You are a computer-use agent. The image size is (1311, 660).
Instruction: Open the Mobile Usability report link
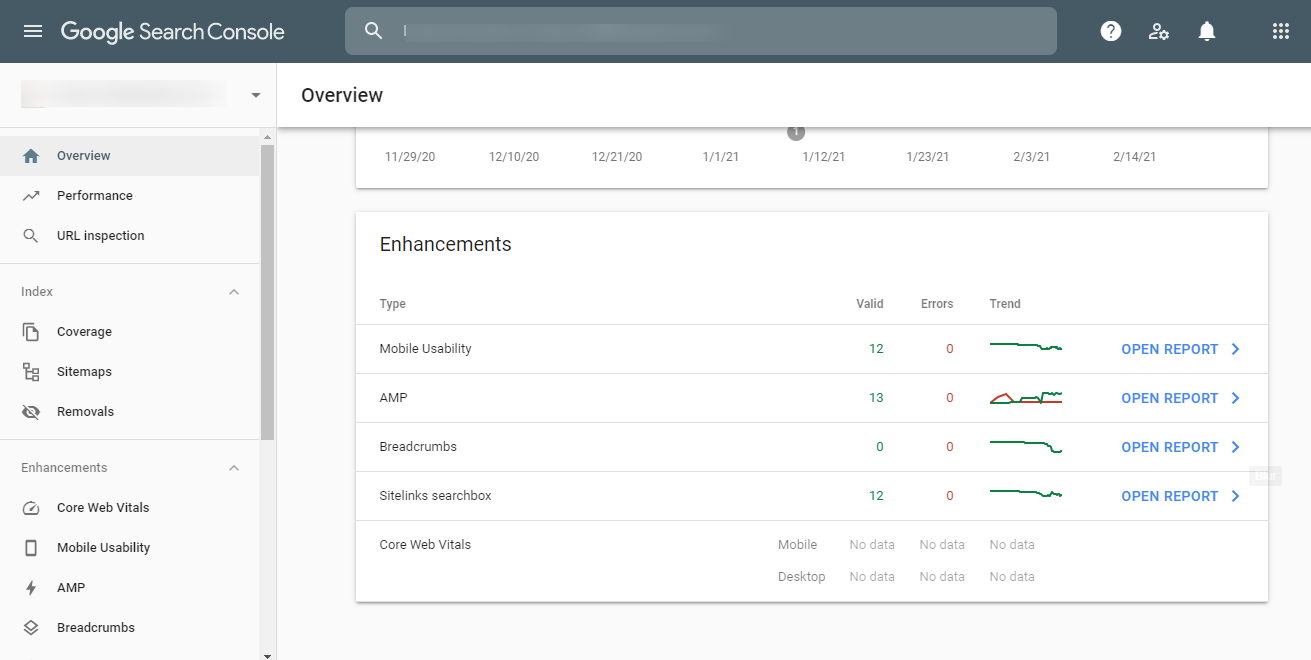click(1170, 348)
